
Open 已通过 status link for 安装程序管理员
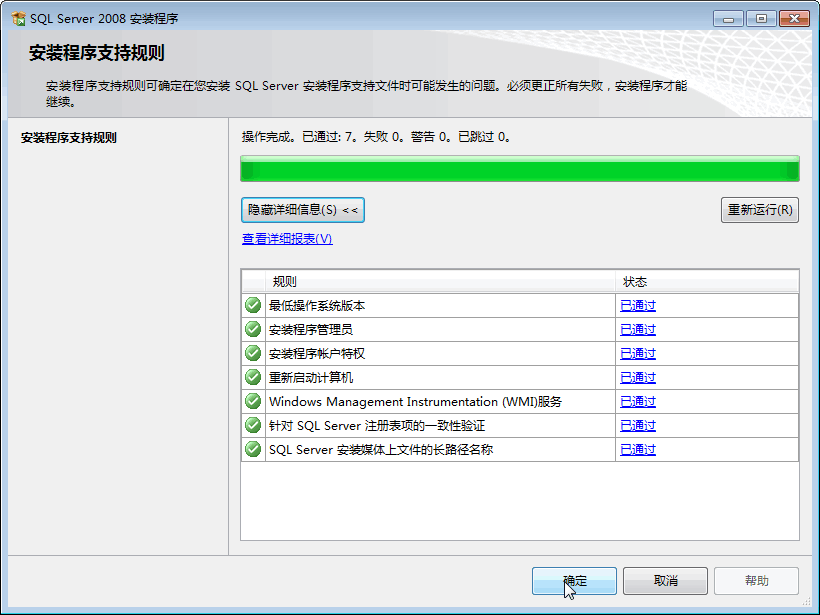point(637,329)
